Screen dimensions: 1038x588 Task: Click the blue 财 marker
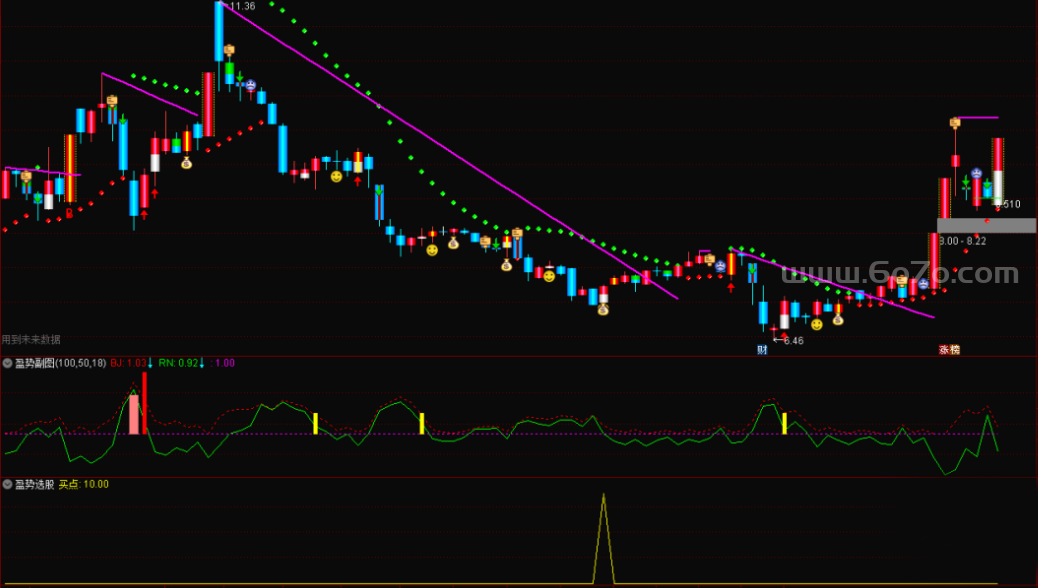coord(763,350)
